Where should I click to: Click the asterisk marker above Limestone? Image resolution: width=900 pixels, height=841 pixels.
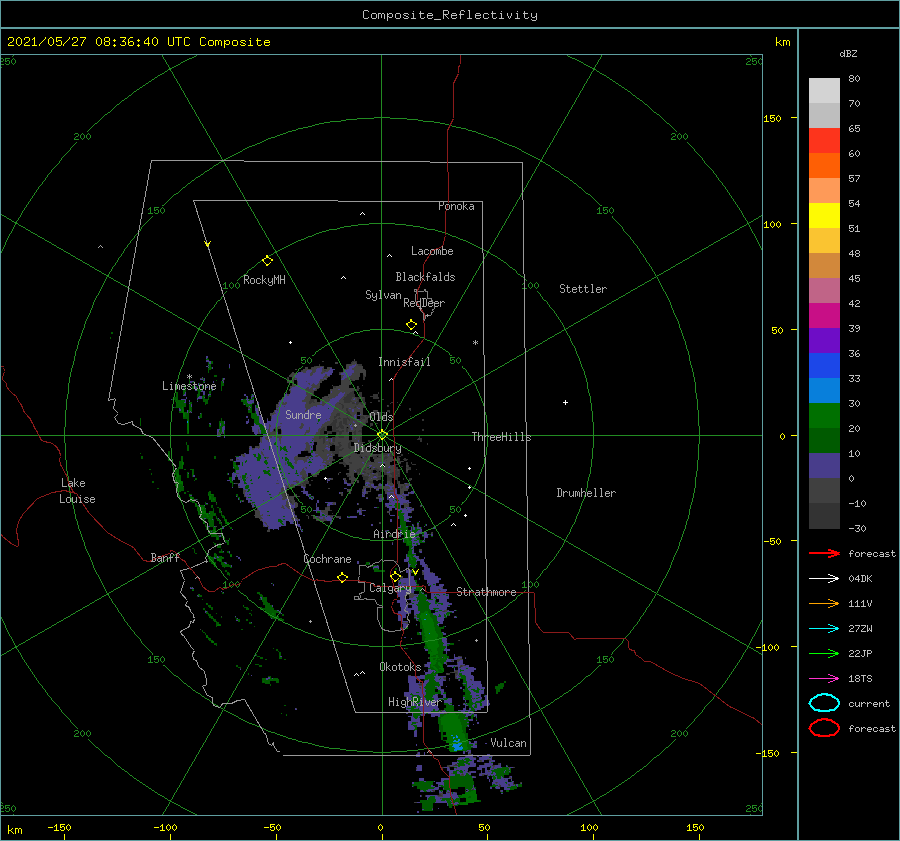(x=189, y=377)
